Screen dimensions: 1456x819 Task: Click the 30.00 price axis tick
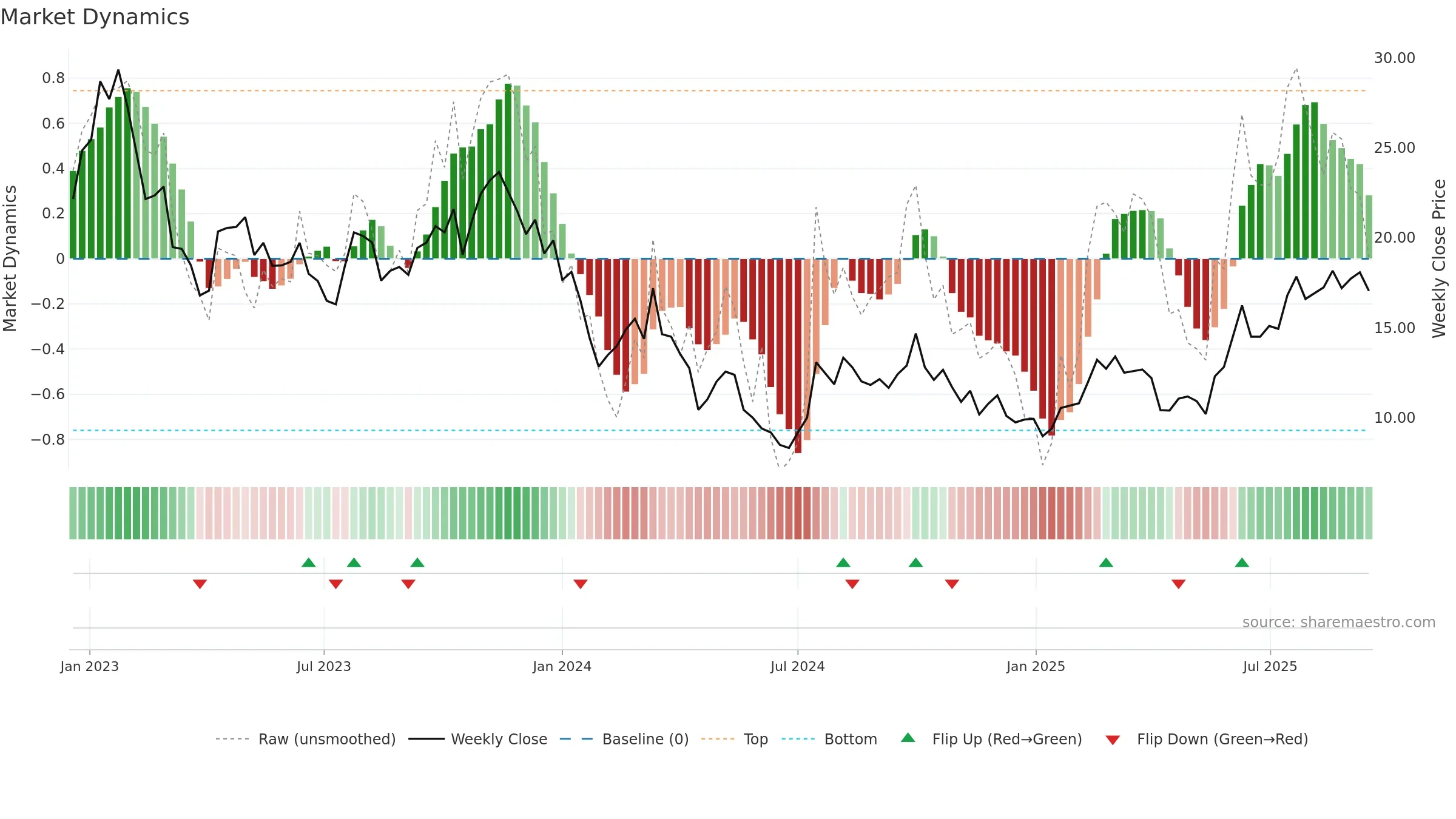tap(1395, 58)
